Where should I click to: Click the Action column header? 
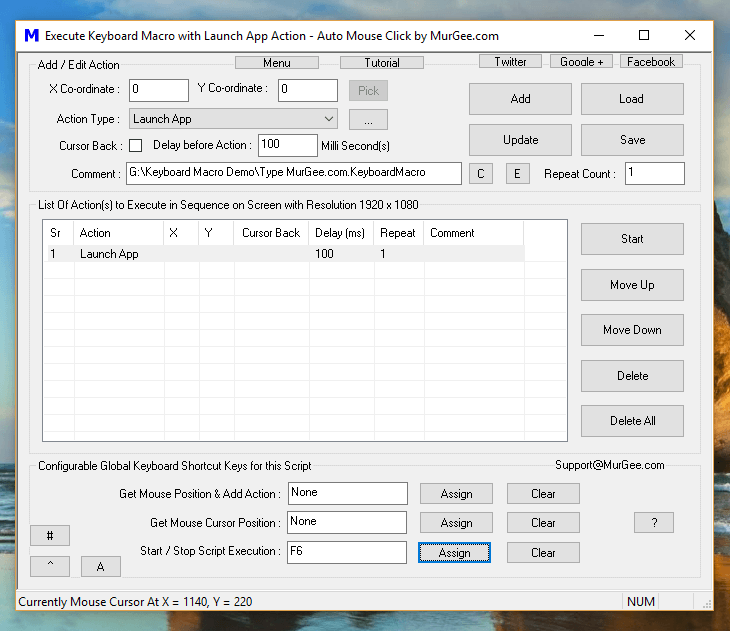[x=118, y=233]
